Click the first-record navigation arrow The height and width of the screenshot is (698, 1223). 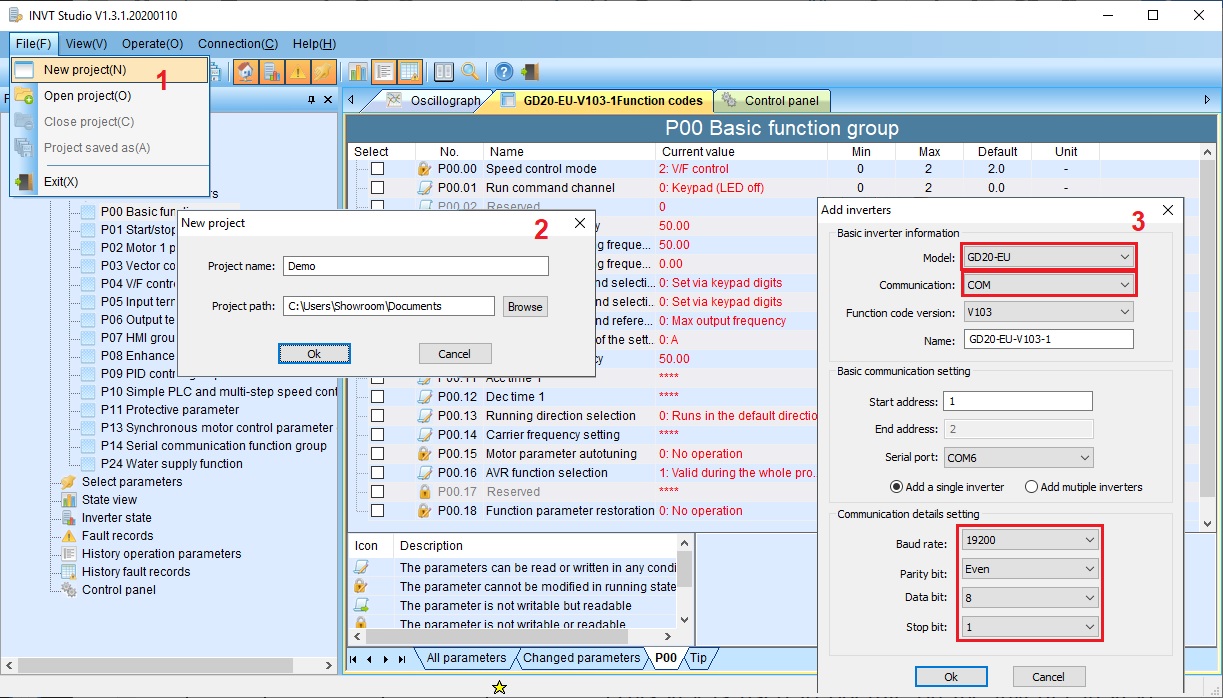[353, 659]
